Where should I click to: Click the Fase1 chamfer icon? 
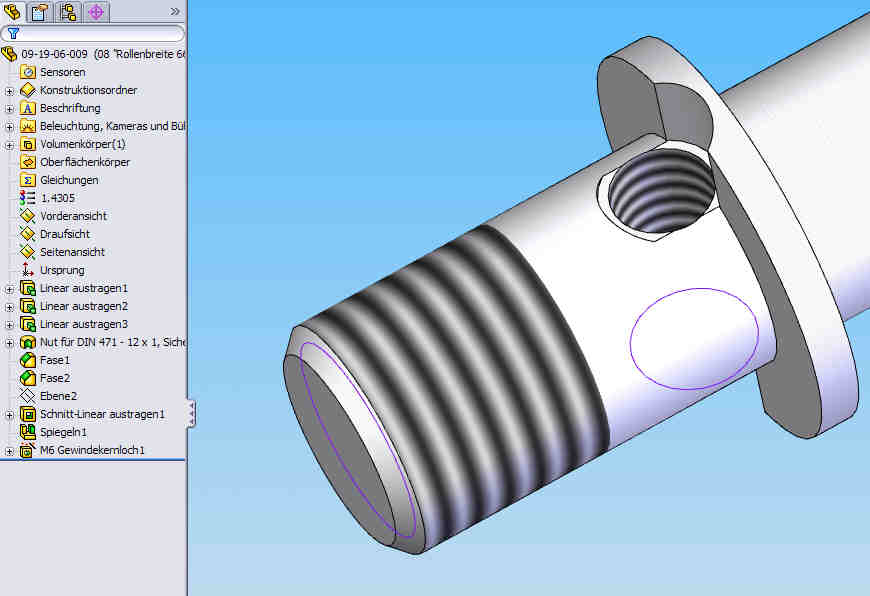28,360
